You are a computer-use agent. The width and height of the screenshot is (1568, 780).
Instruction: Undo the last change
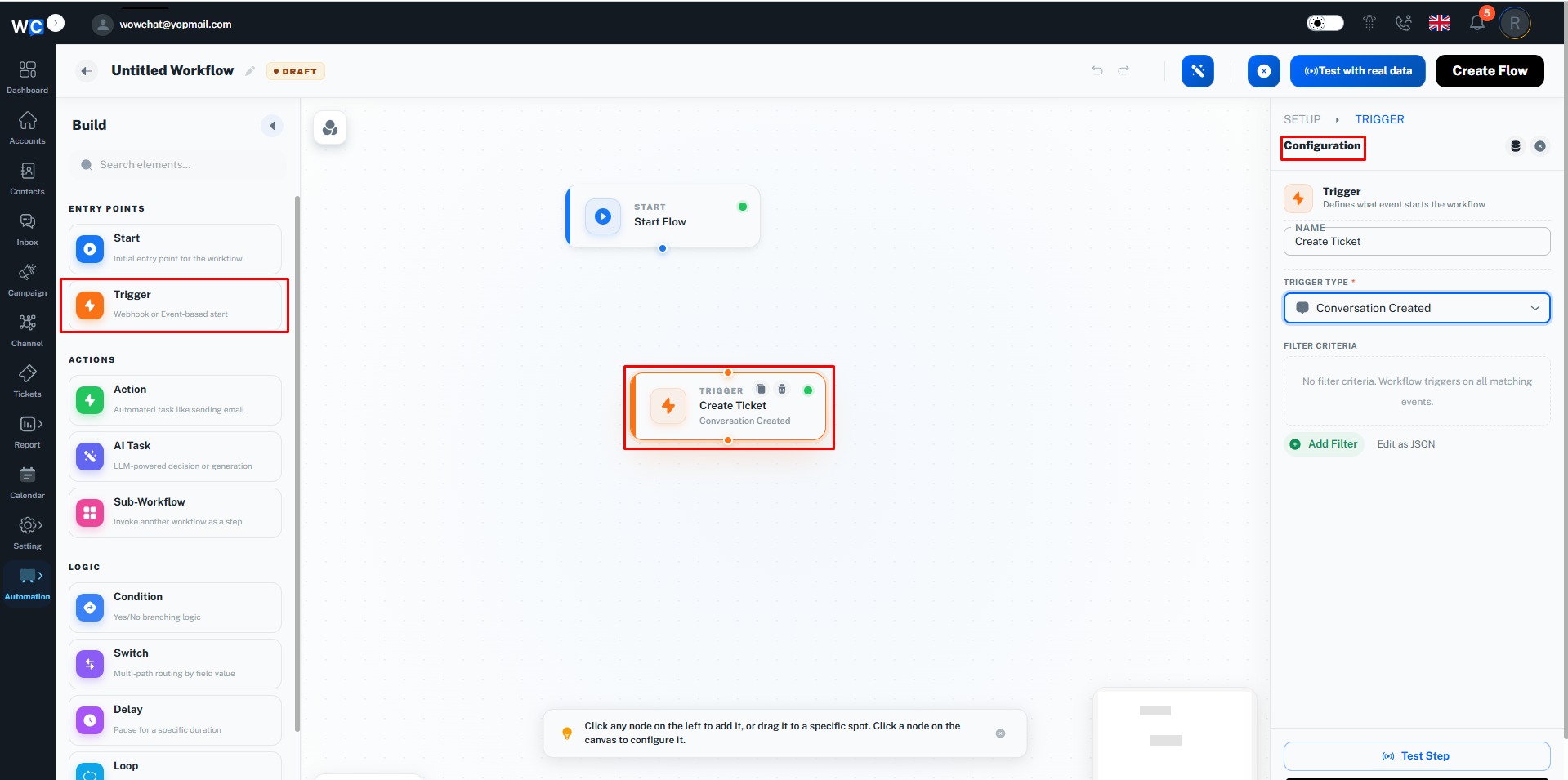[1097, 70]
